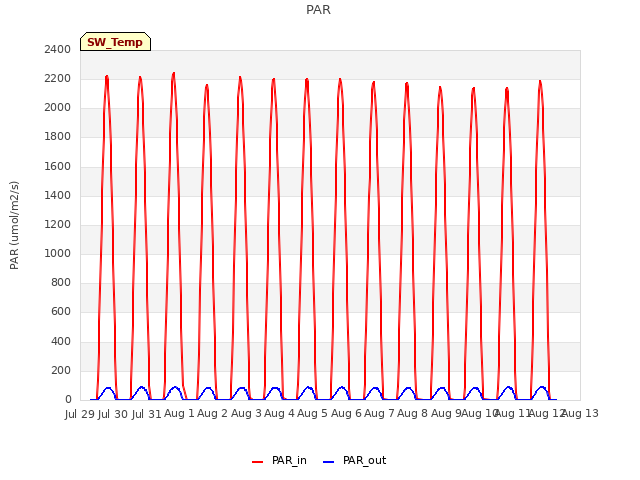The height and width of the screenshot is (480, 640).
Task: Click the Aug 6 x-axis date label
Action: click(346, 413)
